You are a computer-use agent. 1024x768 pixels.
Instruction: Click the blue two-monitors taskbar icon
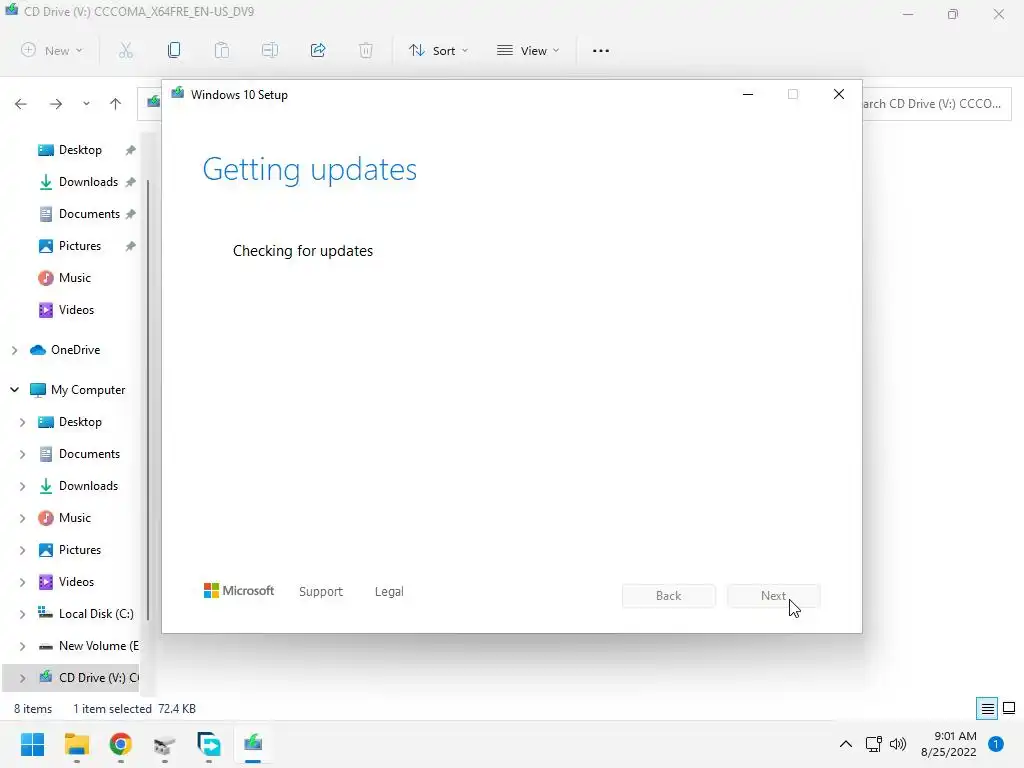pyautogui.click(x=208, y=744)
